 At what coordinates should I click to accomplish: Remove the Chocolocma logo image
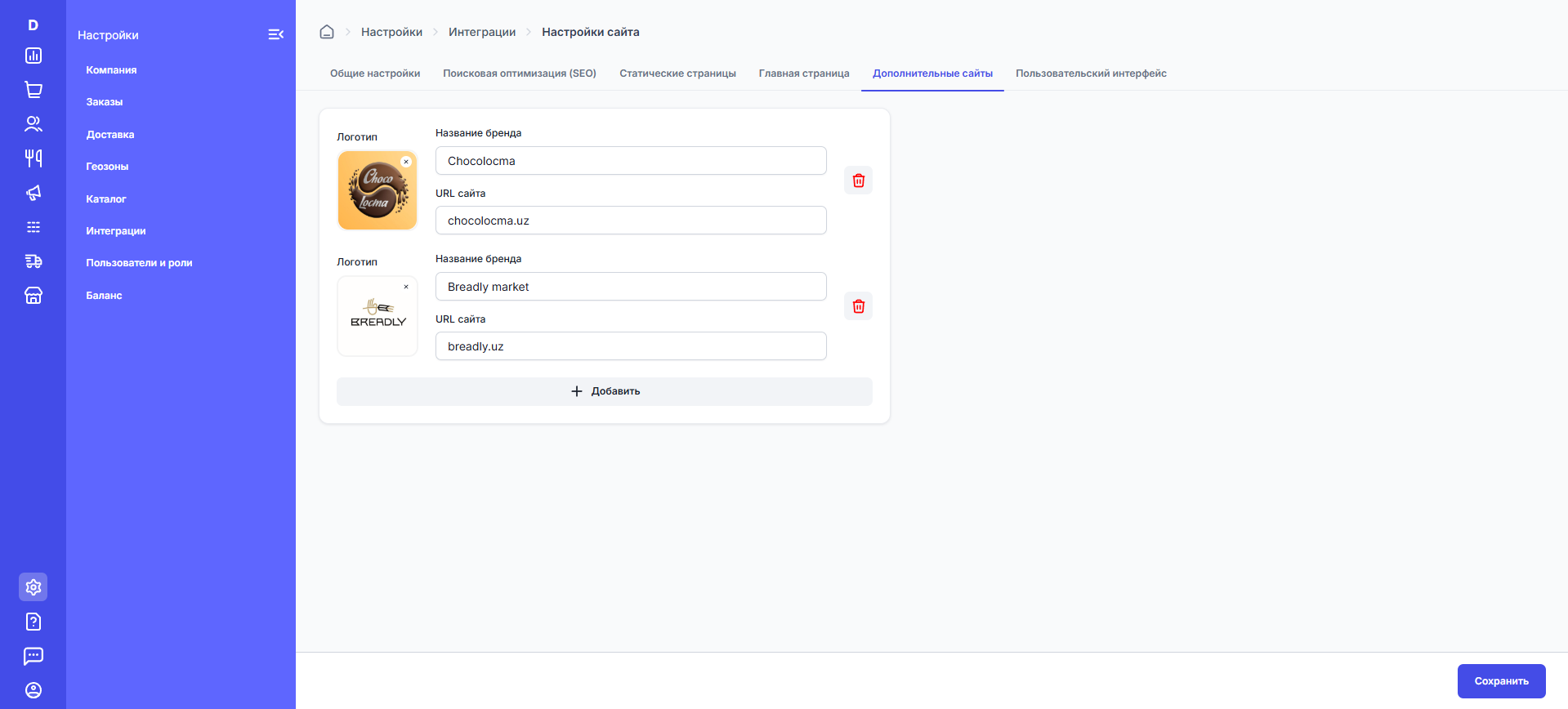pos(406,162)
